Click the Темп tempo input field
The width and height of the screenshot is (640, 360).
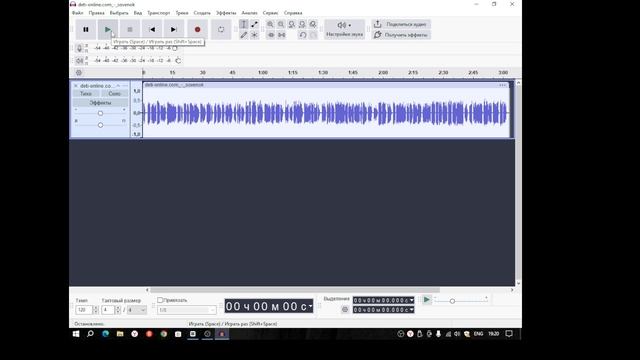coord(84,310)
